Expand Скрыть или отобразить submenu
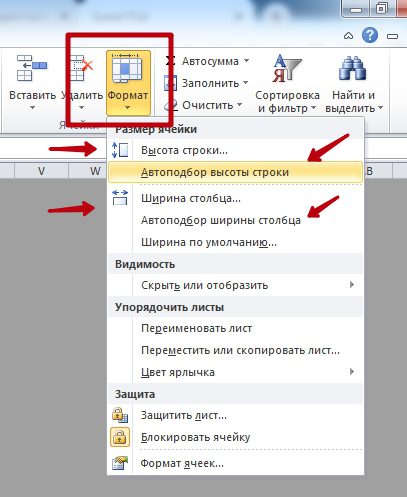Screen dimensions: 407x497 pyautogui.click(x=235, y=285)
